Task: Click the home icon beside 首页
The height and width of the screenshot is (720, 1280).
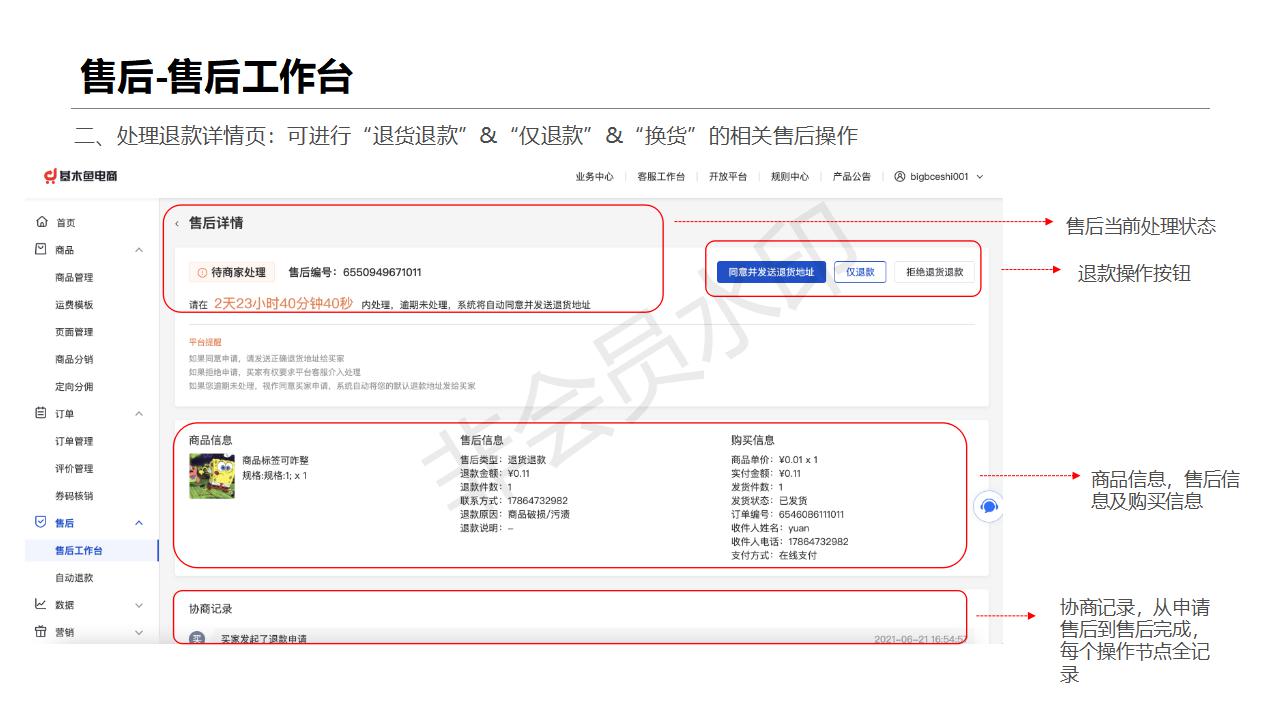Action: [41, 222]
